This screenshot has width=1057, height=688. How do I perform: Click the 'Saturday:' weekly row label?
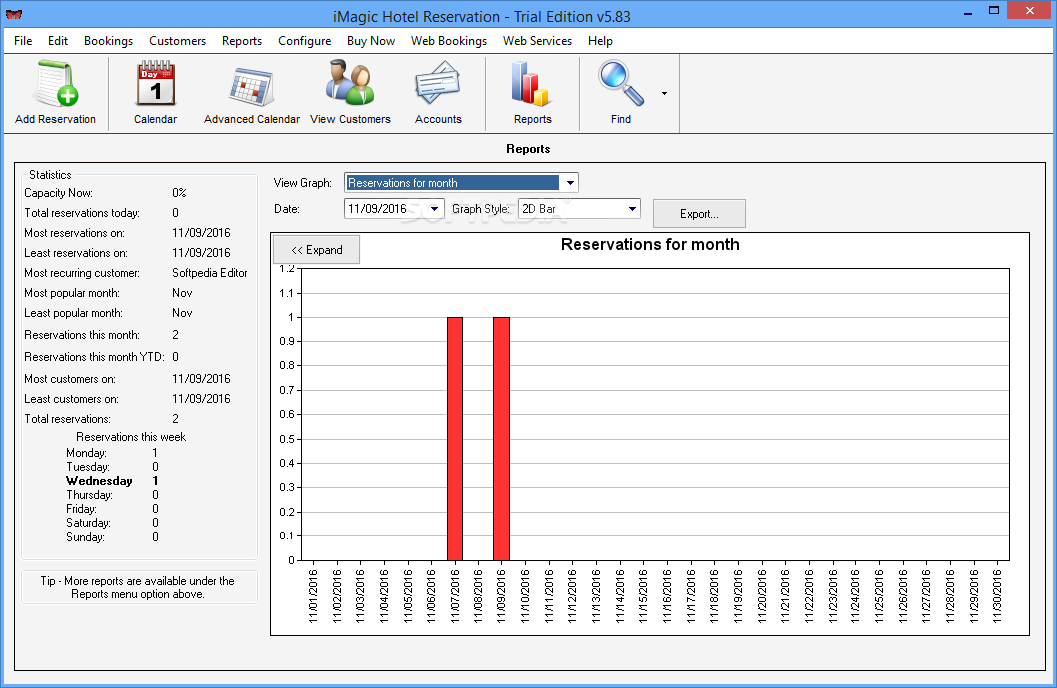[88, 523]
